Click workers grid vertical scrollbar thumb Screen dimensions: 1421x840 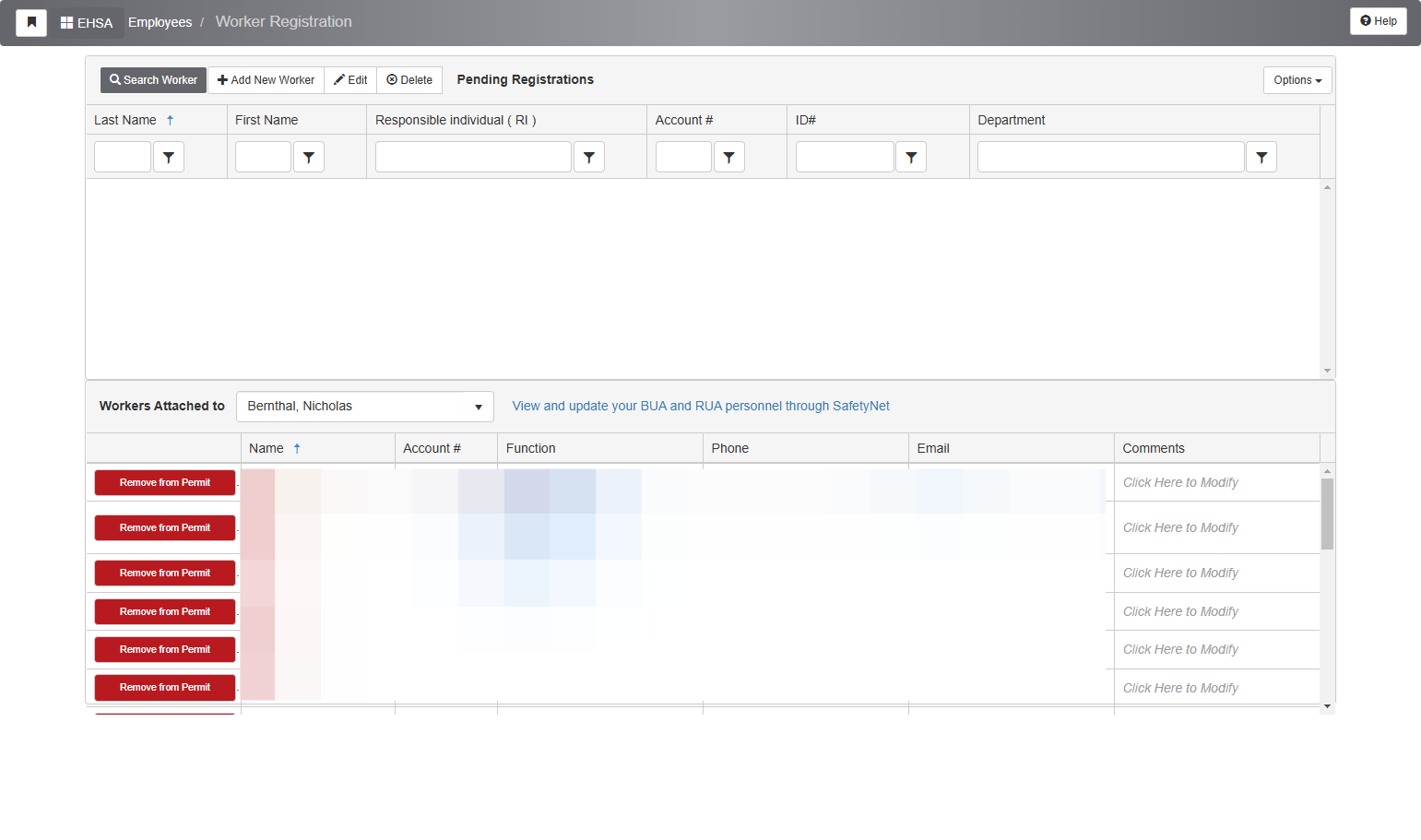pos(1328,514)
